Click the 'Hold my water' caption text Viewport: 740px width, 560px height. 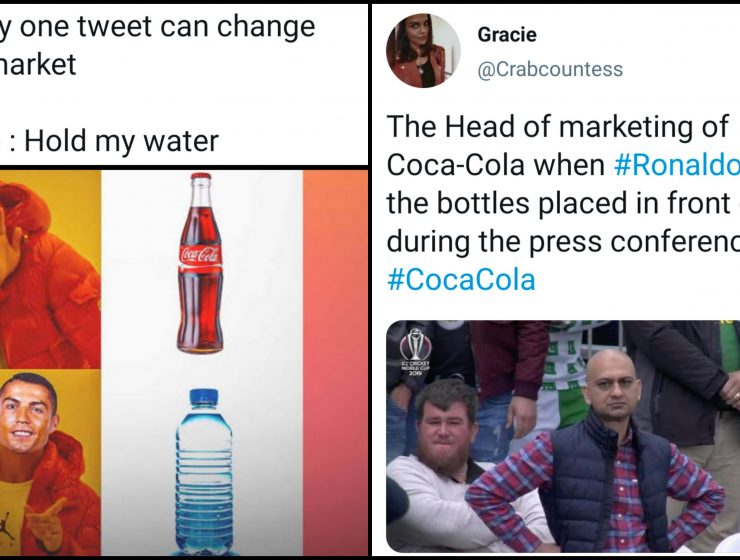click(x=121, y=141)
